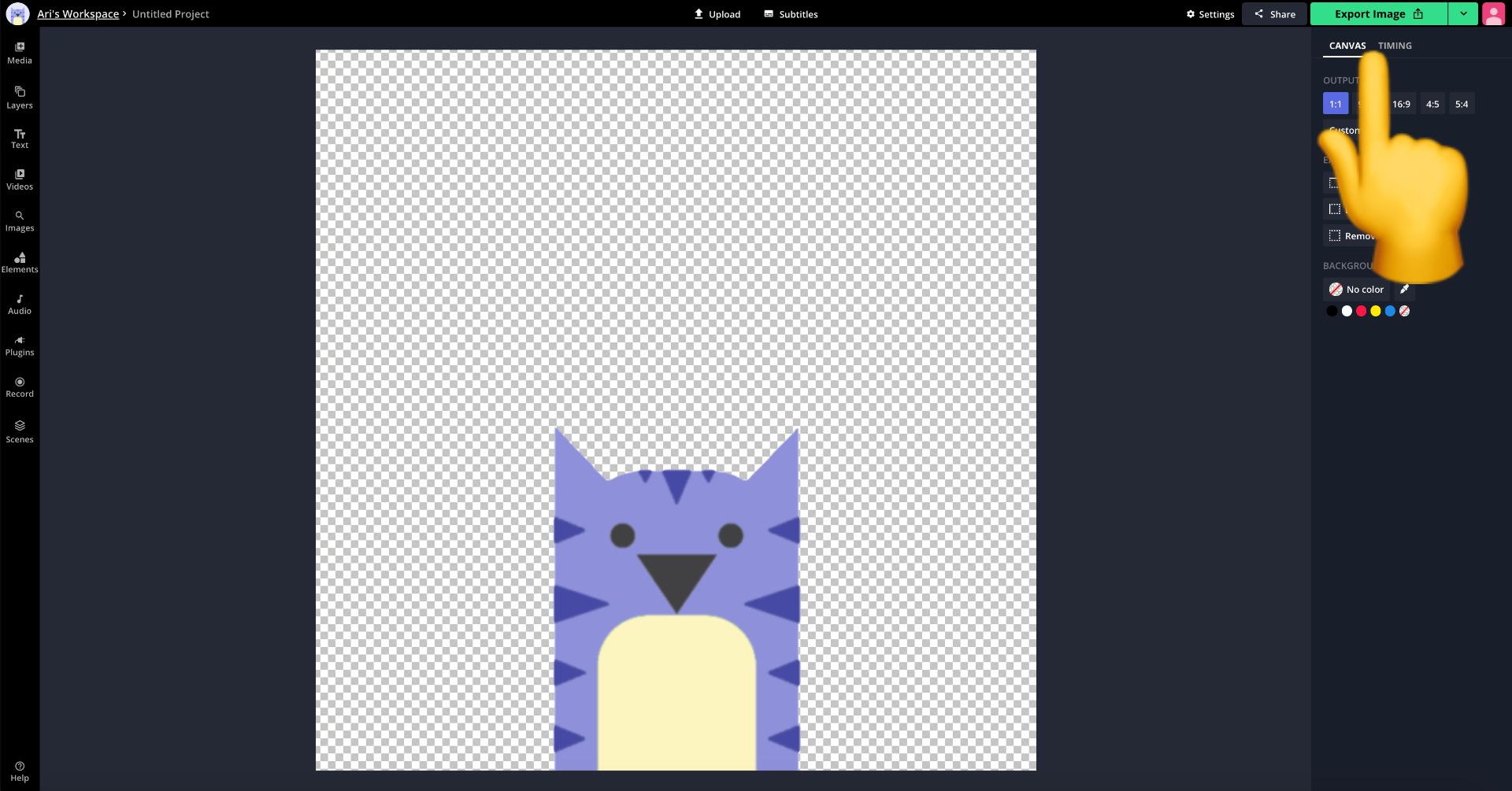Select the 1:1 output ratio

point(1335,104)
